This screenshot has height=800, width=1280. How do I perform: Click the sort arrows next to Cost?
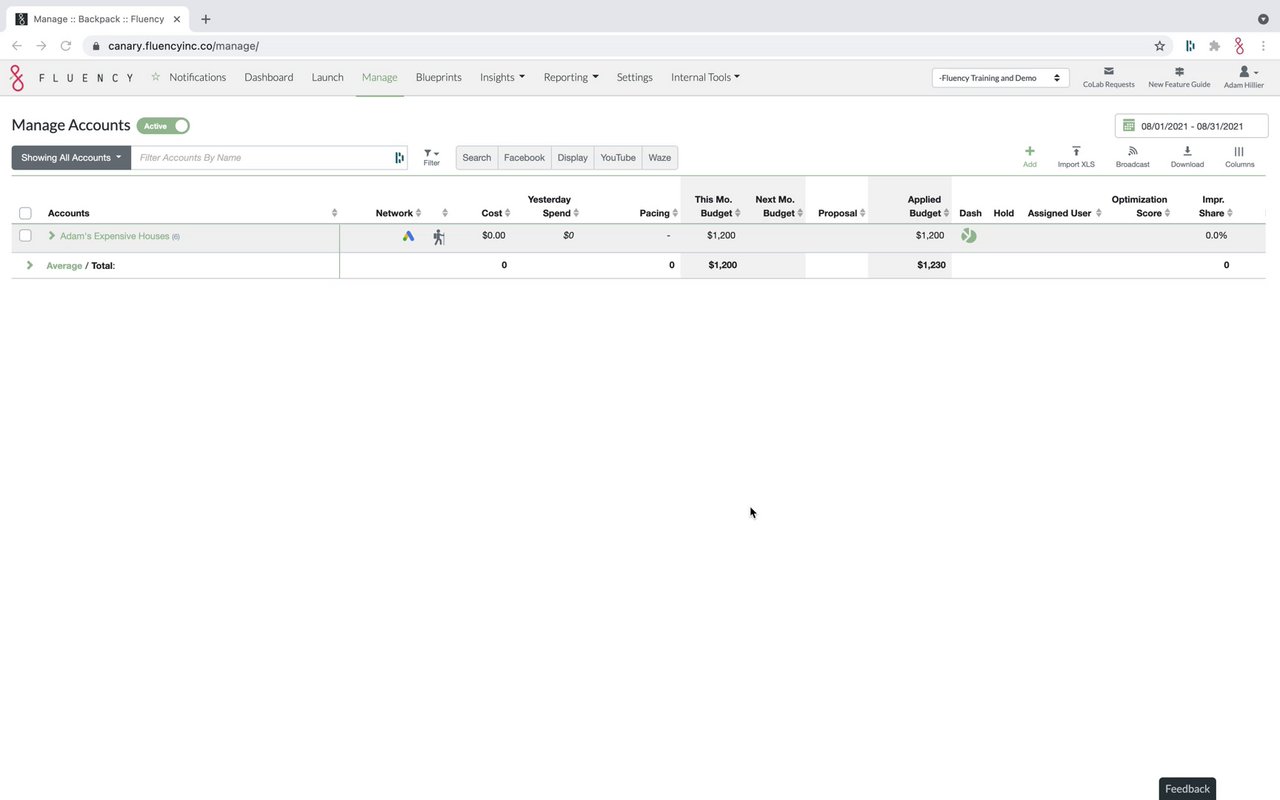click(x=508, y=213)
